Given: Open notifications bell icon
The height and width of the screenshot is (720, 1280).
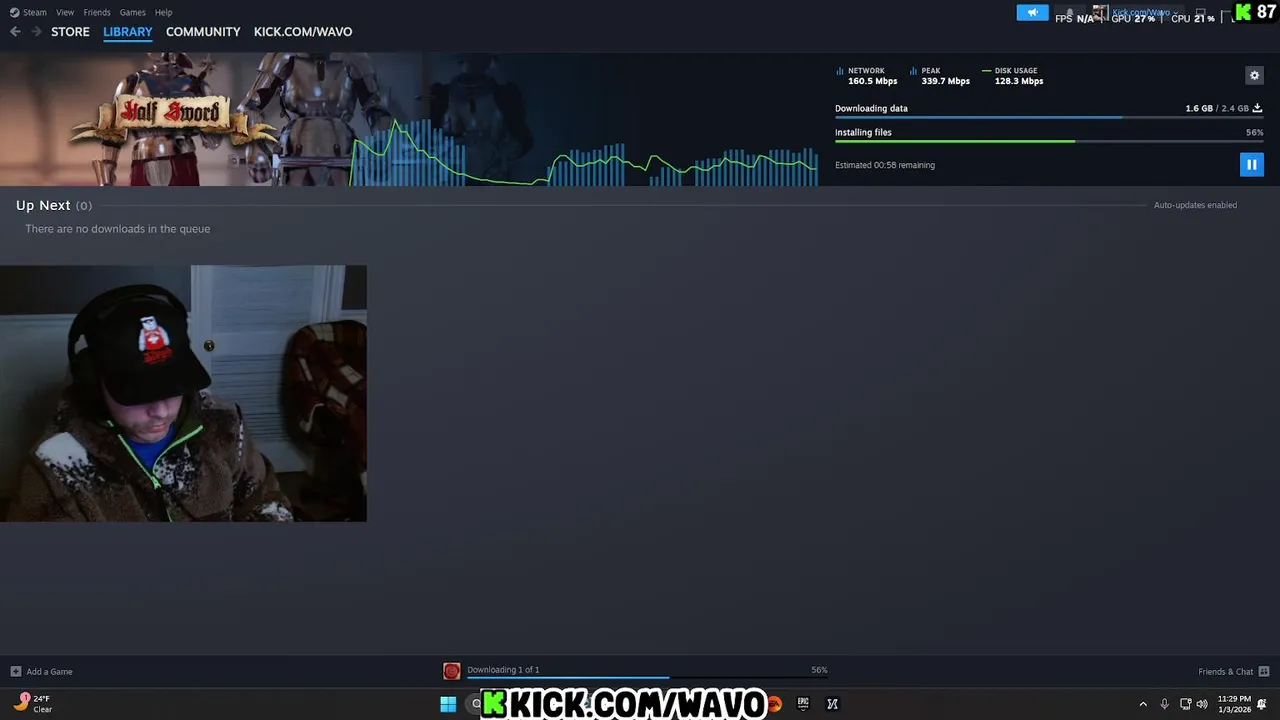Looking at the screenshot, I should [1070, 12].
